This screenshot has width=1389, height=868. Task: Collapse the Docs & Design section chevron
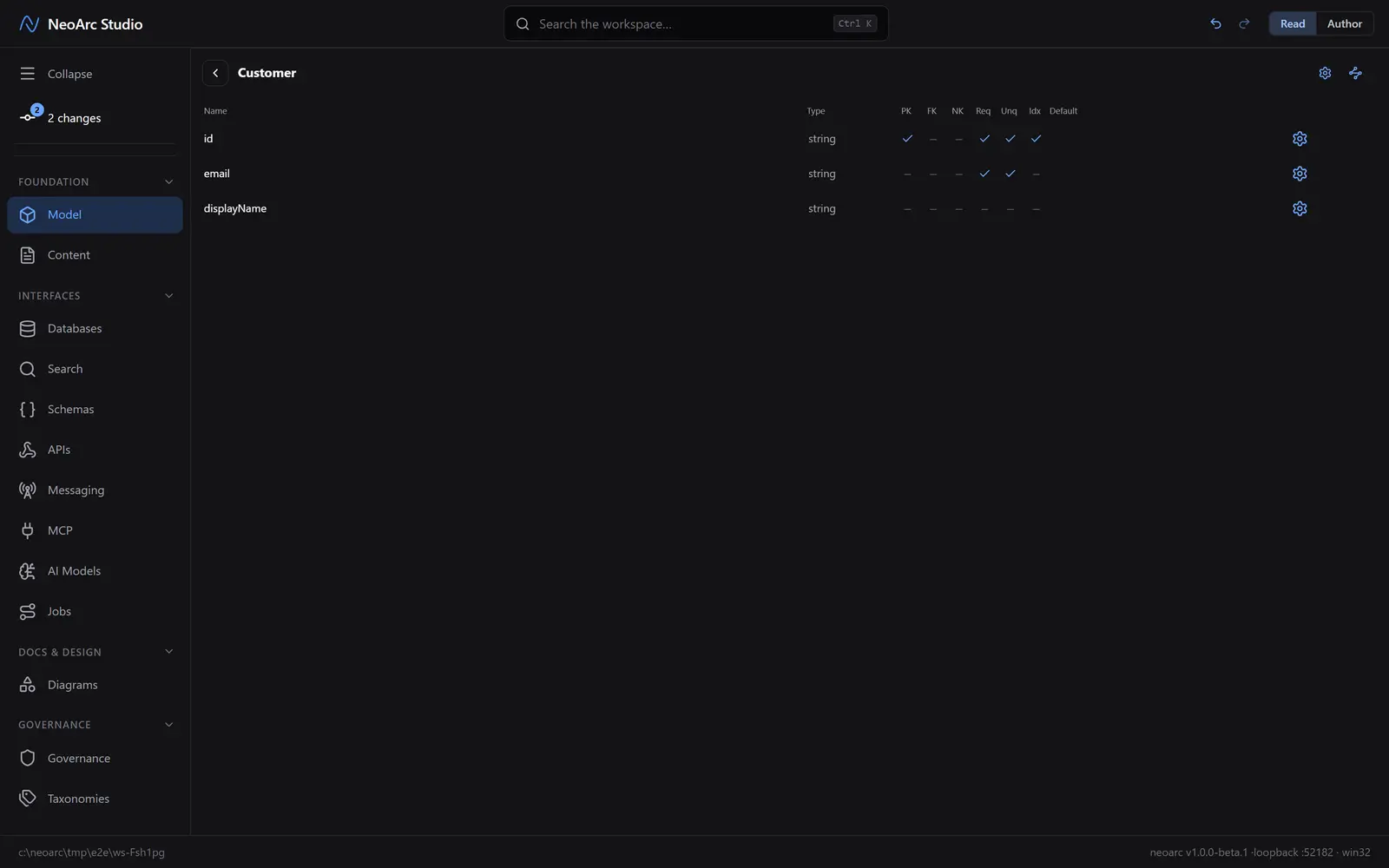click(168, 652)
